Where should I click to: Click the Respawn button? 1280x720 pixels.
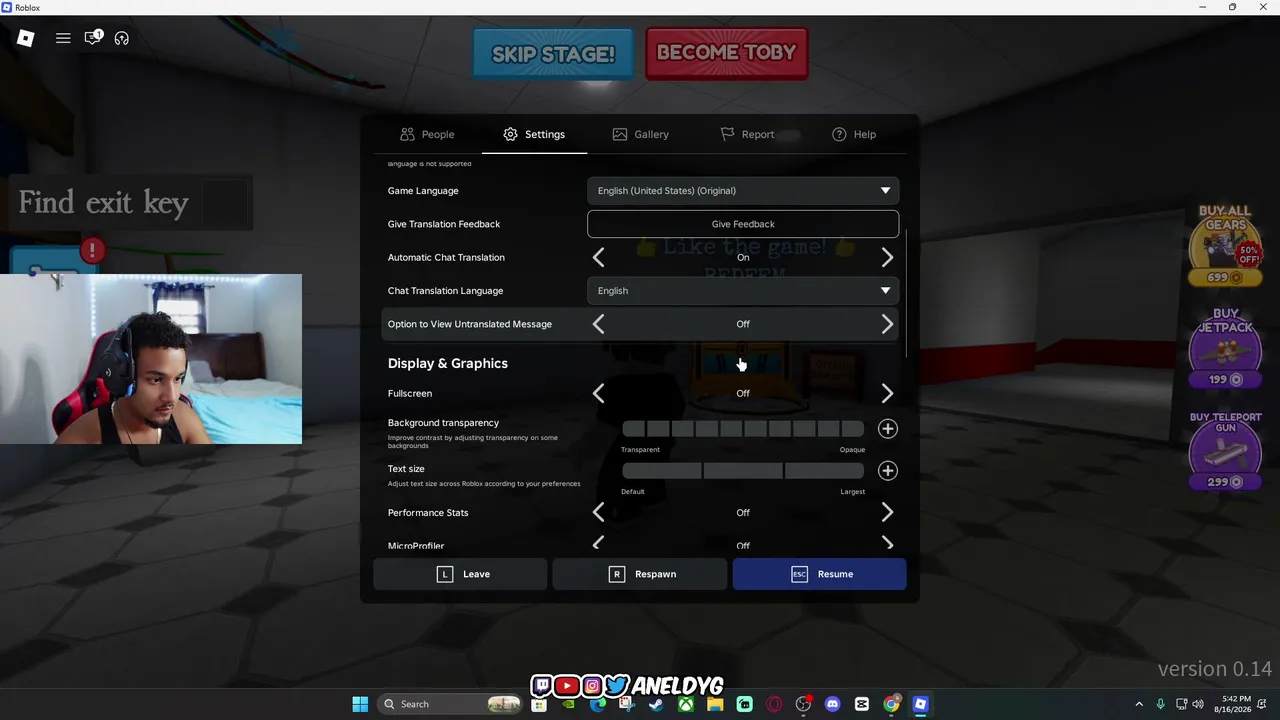pos(640,574)
